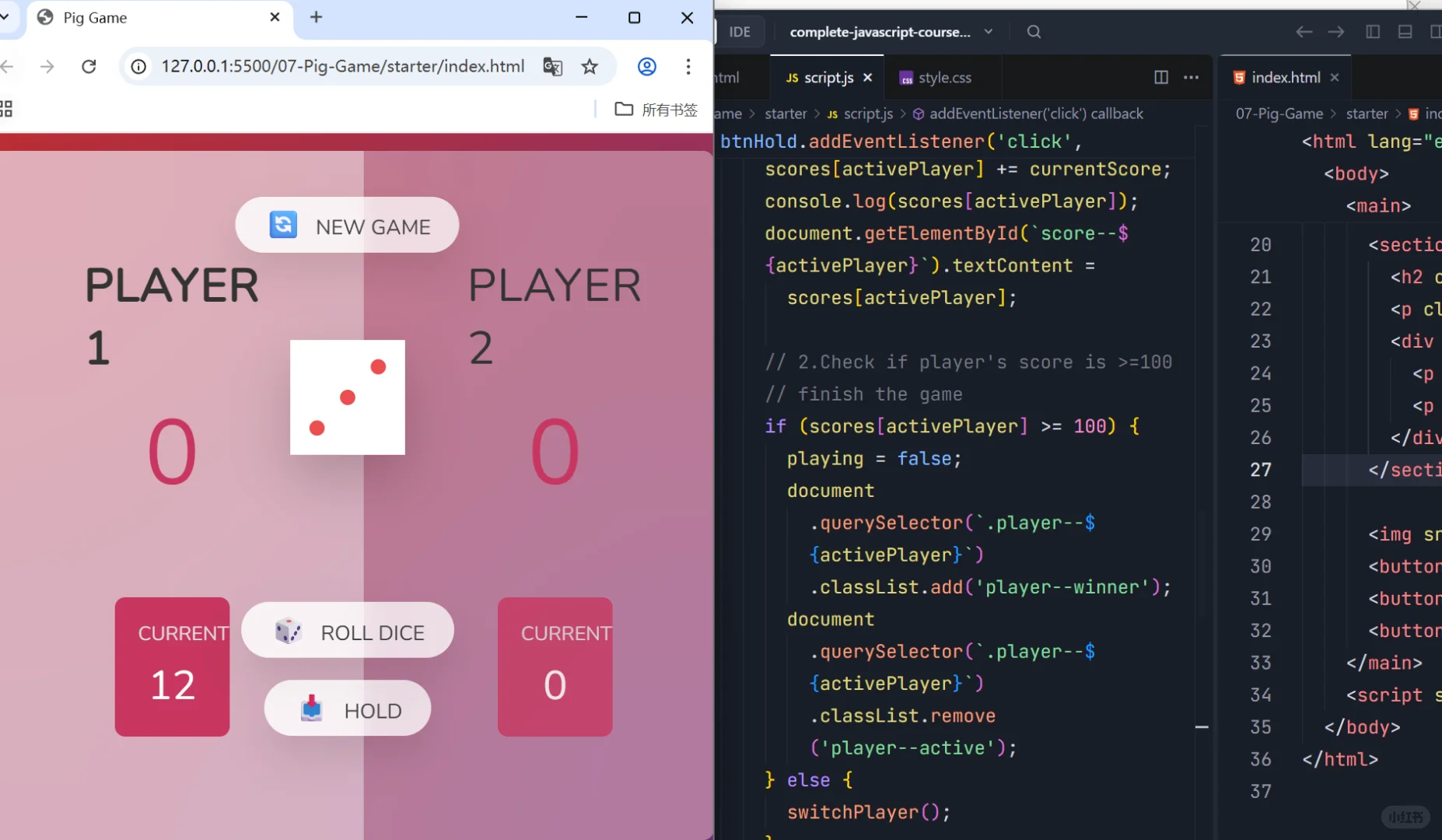This screenshot has width=1442, height=840.
Task: Click the search icon in the VS Code title bar
Action: pyautogui.click(x=1032, y=31)
